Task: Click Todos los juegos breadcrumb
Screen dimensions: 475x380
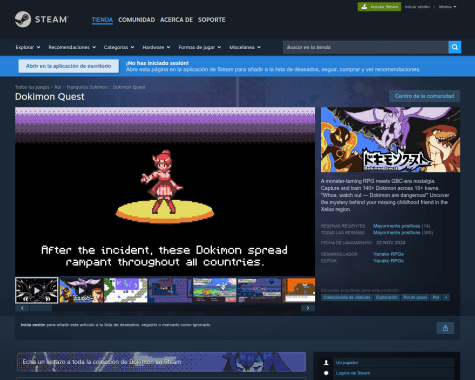Action: [32, 87]
